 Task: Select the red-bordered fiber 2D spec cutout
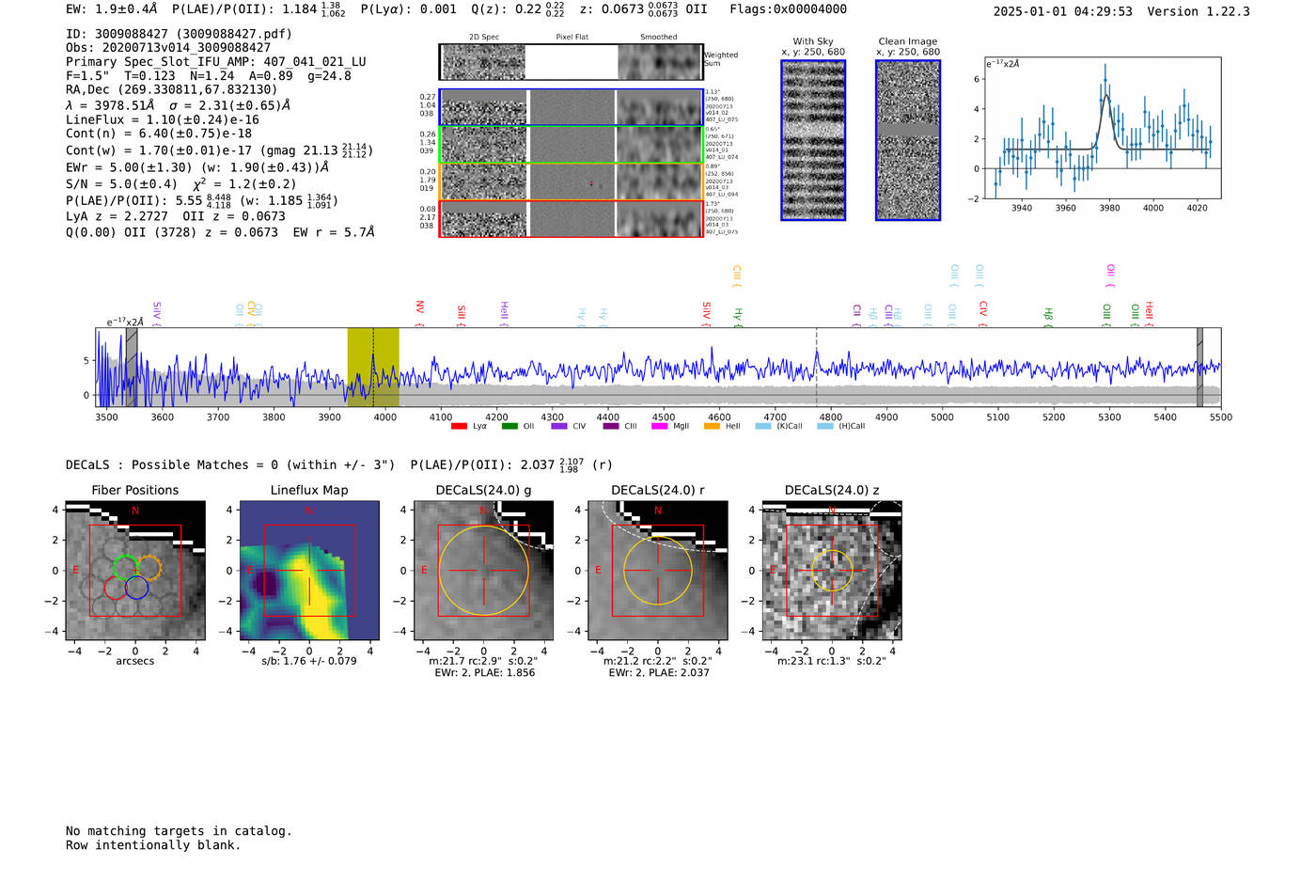[485, 219]
